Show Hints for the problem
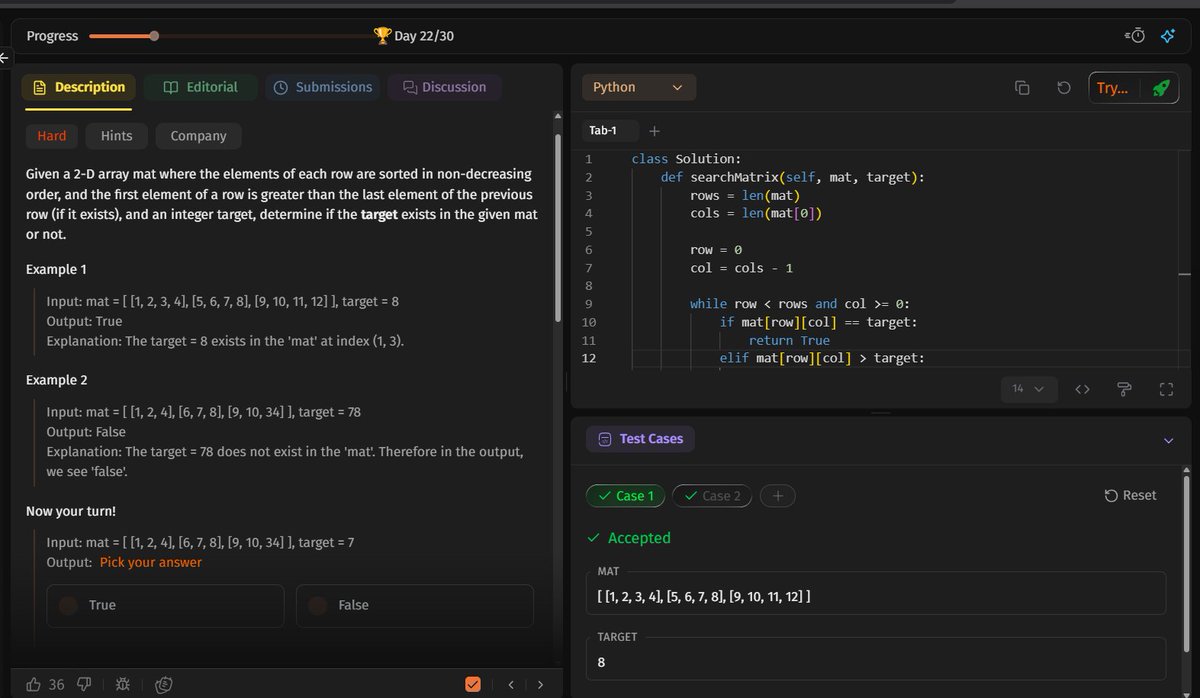This screenshot has height=698, width=1200. coord(116,136)
